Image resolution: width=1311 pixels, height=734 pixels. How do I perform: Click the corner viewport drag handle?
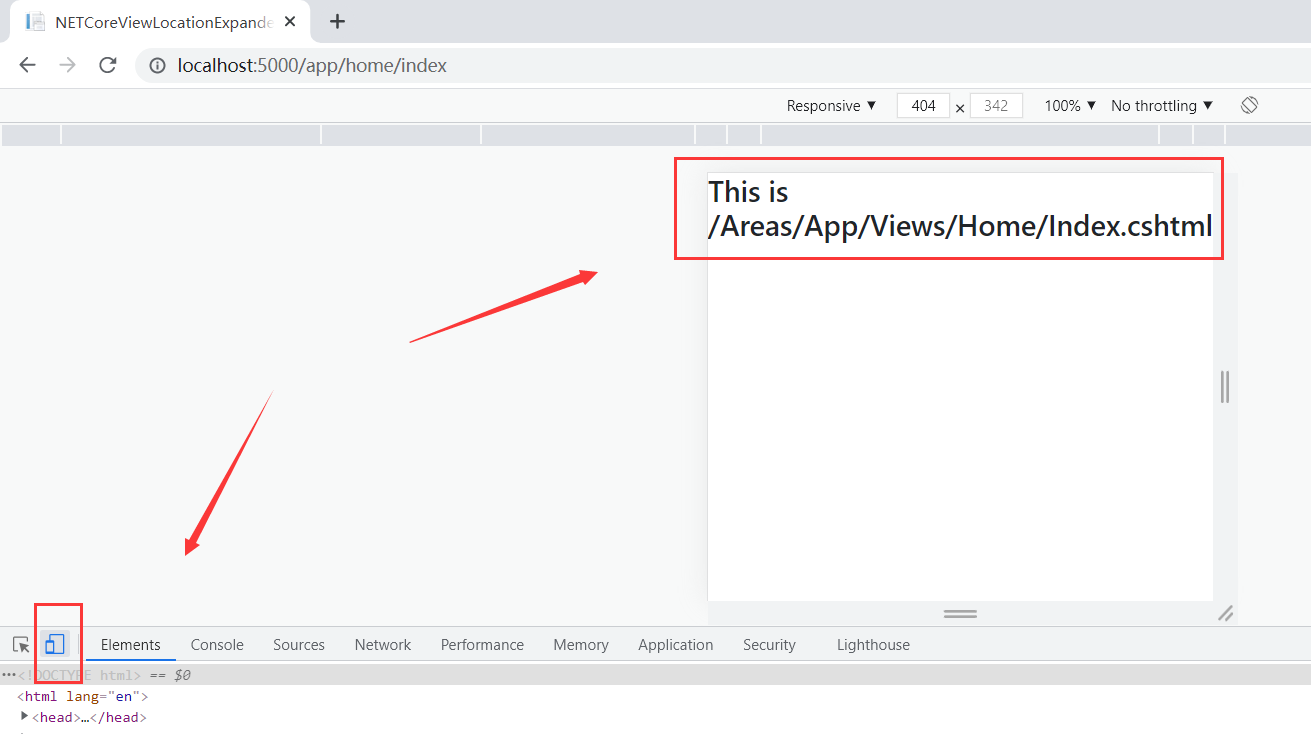point(1226,613)
